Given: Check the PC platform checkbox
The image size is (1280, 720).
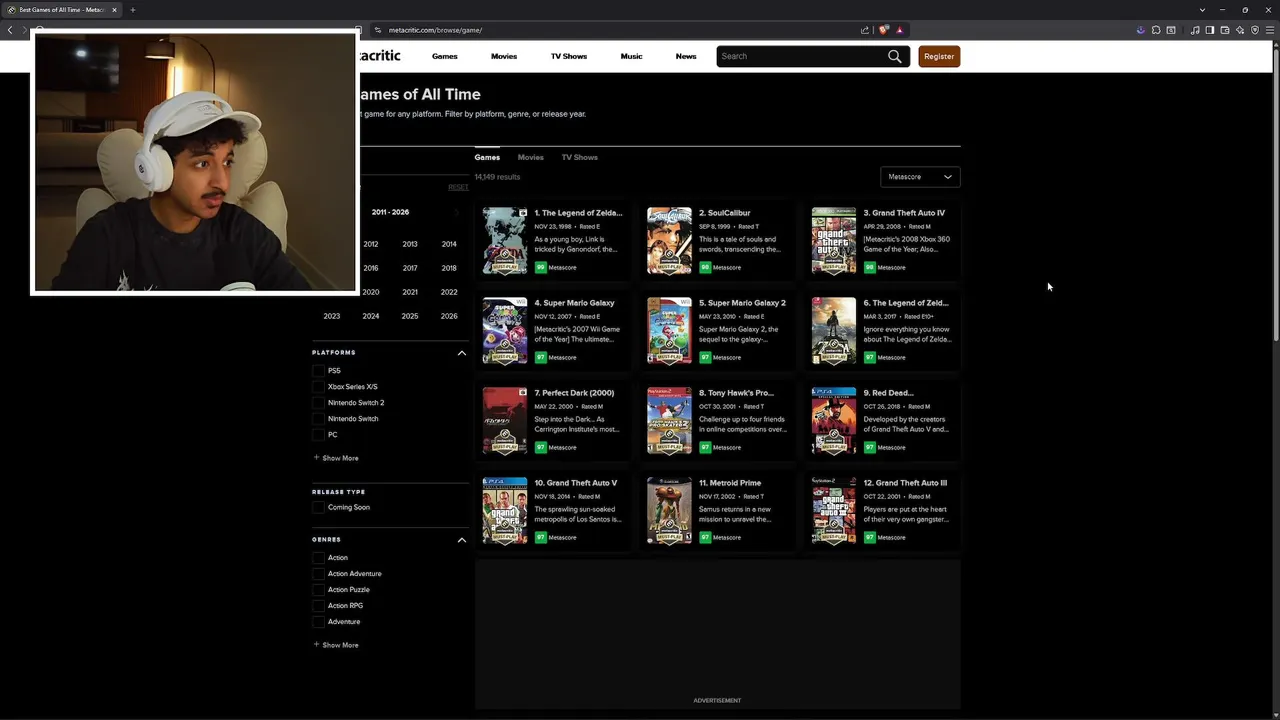Looking at the screenshot, I should [x=318, y=435].
